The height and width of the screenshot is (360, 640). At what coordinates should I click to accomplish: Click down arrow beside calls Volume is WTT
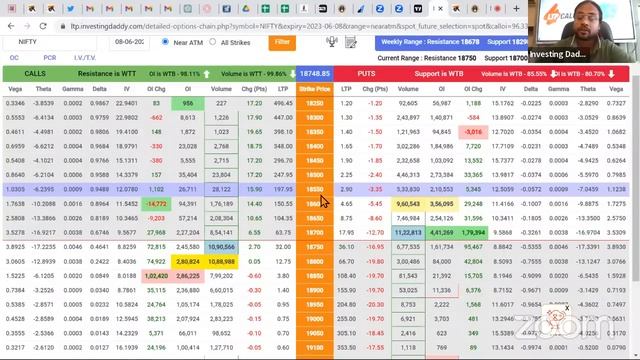click(292, 74)
